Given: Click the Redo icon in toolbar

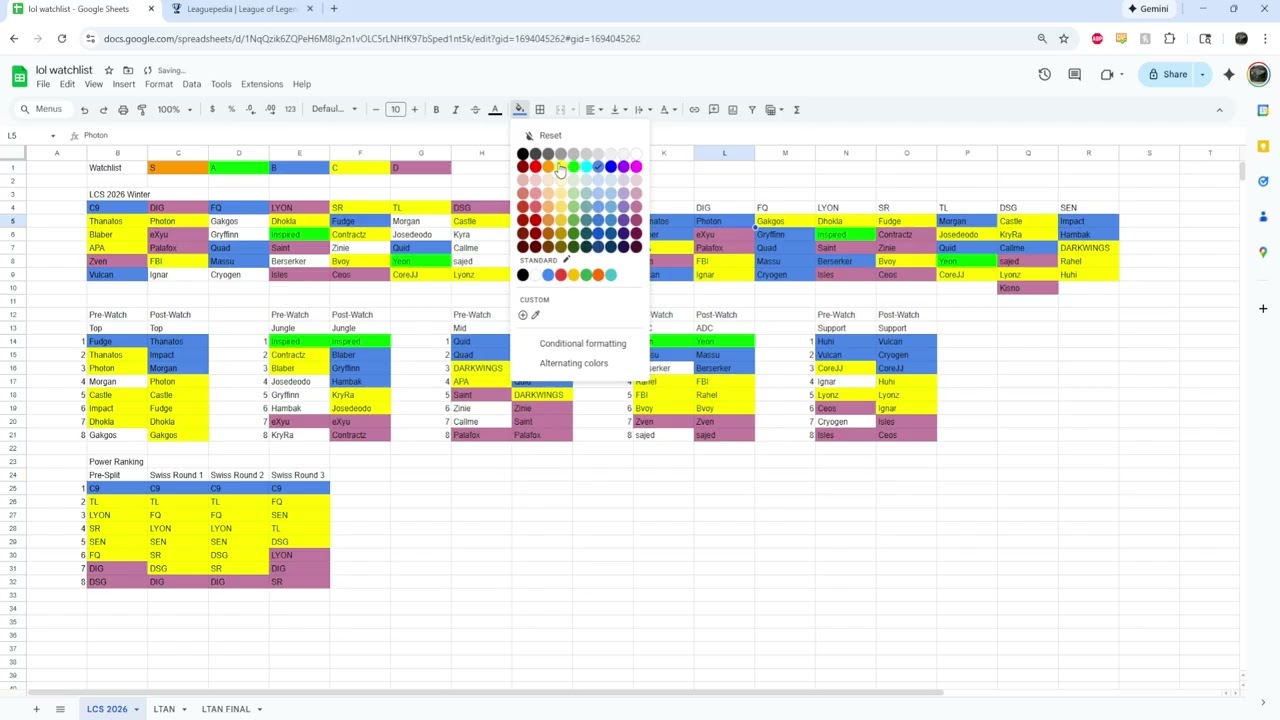Looking at the screenshot, I should pos(103,110).
